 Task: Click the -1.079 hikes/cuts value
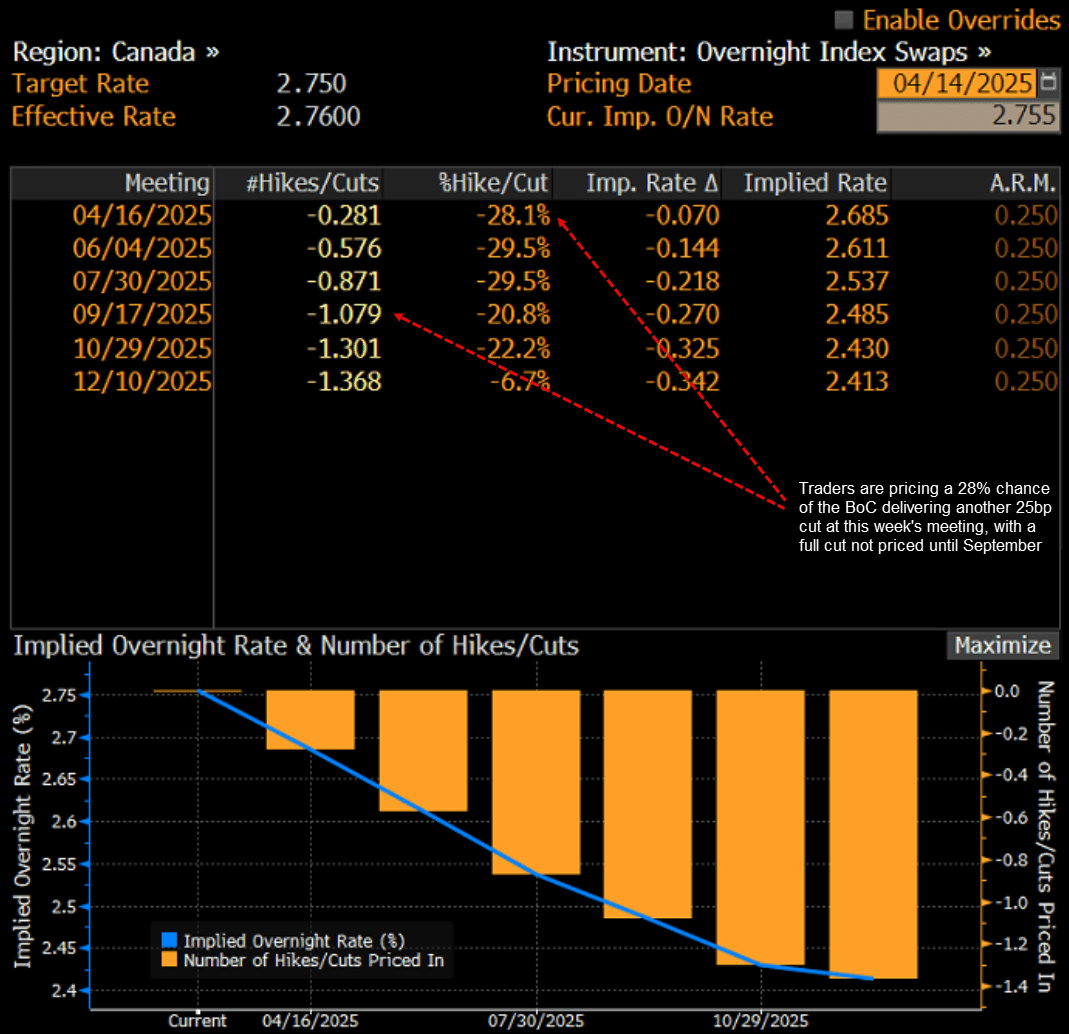[x=344, y=314]
